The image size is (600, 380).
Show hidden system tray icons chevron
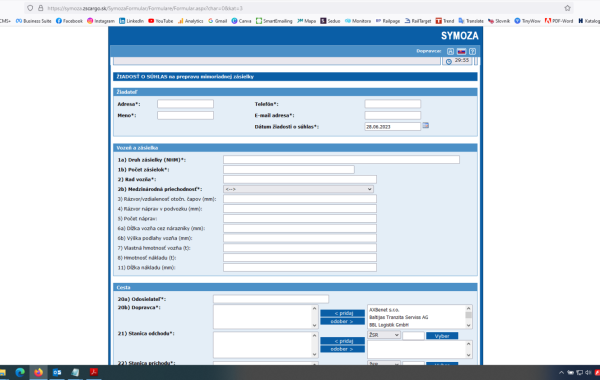[x=561, y=372]
